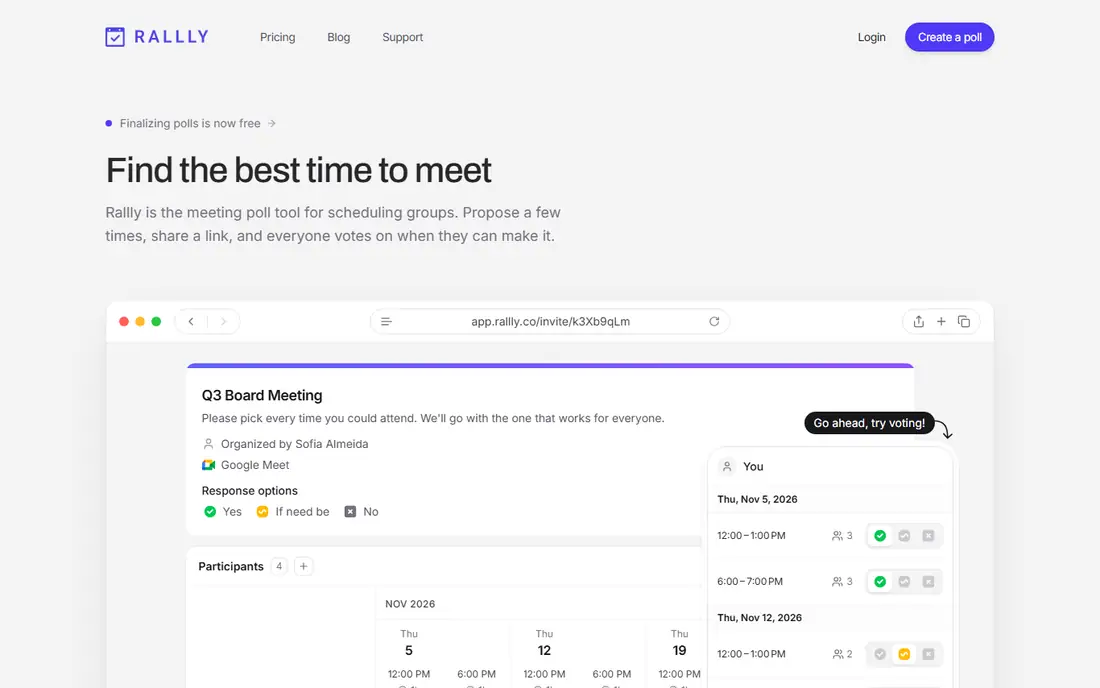Screen dimensions: 1100x688
Task: Vote Yes for Nov 12 12:00–1:00 PM
Action: click(880, 654)
